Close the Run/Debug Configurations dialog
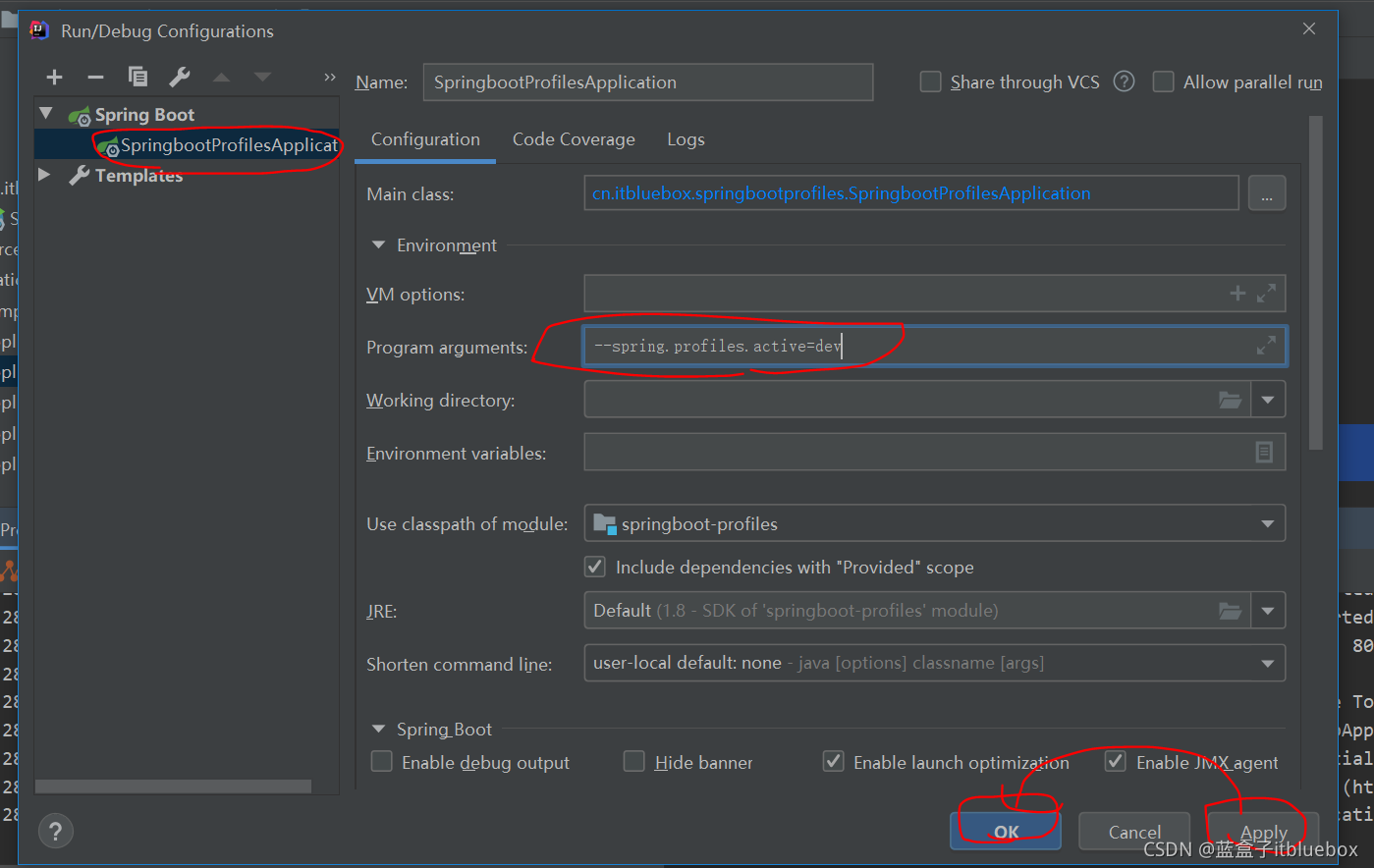Screen dimensions: 1374x868 point(1309,29)
